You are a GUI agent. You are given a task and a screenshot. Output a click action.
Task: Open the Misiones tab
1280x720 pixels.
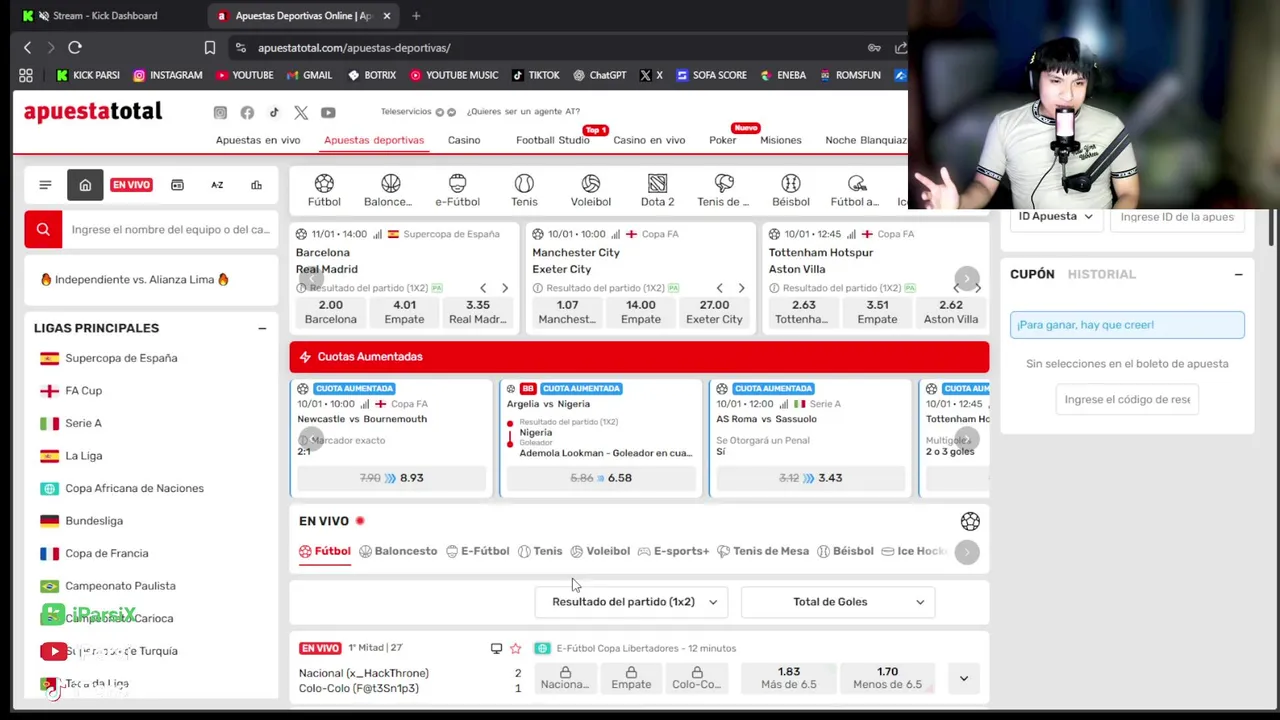(x=781, y=140)
